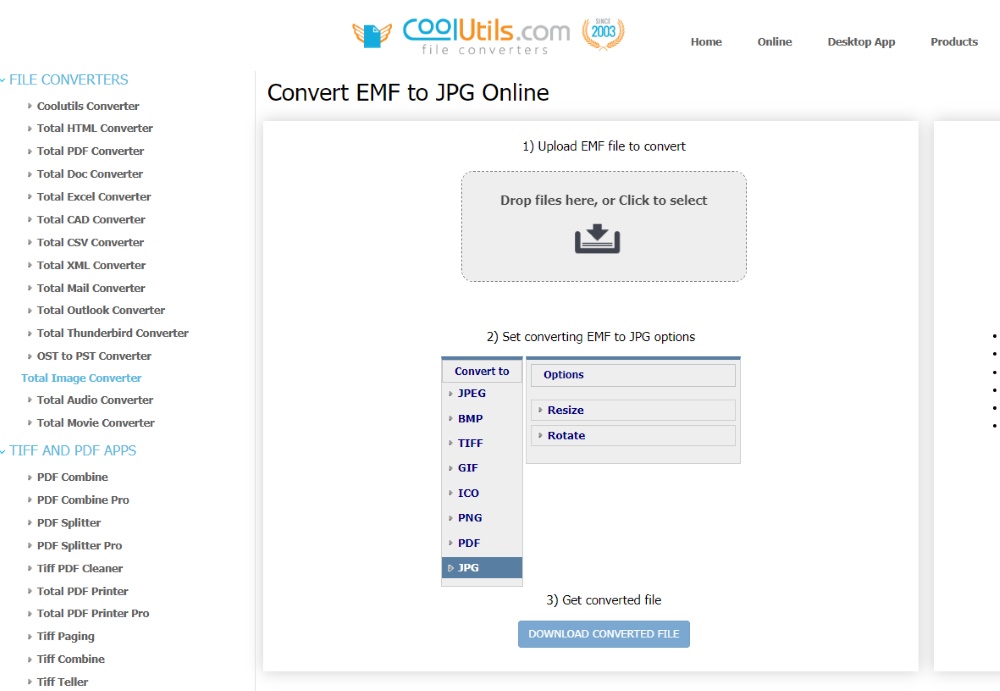Select TIFF as the convert-to format
Image resolution: width=1000 pixels, height=691 pixels.
(x=470, y=443)
